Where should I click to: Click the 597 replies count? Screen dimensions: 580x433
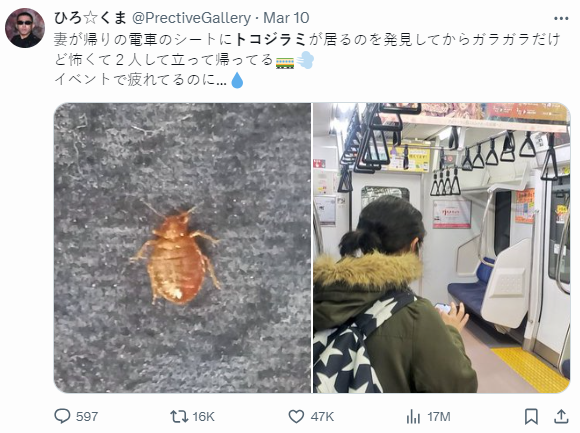click(x=87, y=417)
